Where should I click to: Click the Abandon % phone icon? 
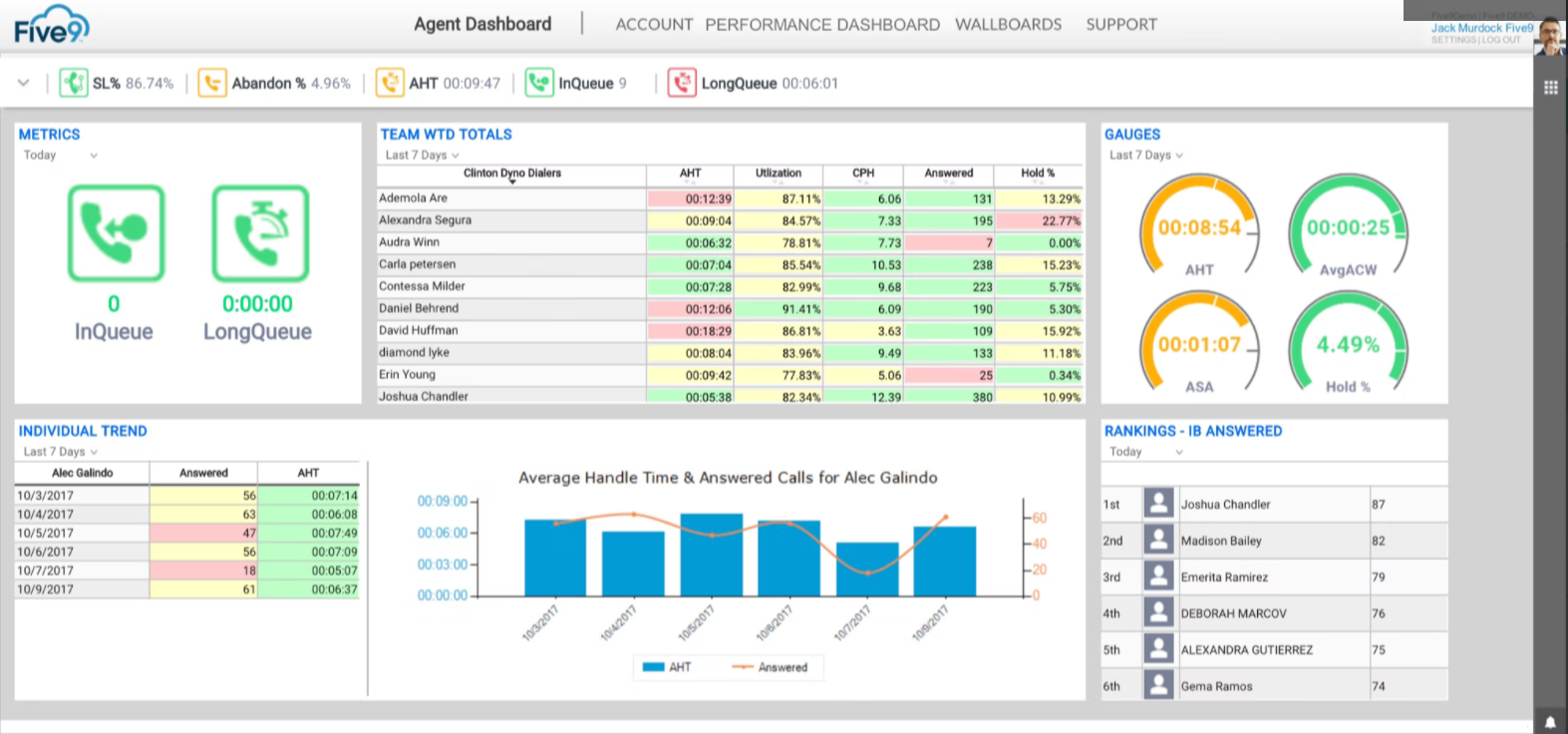[x=211, y=83]
